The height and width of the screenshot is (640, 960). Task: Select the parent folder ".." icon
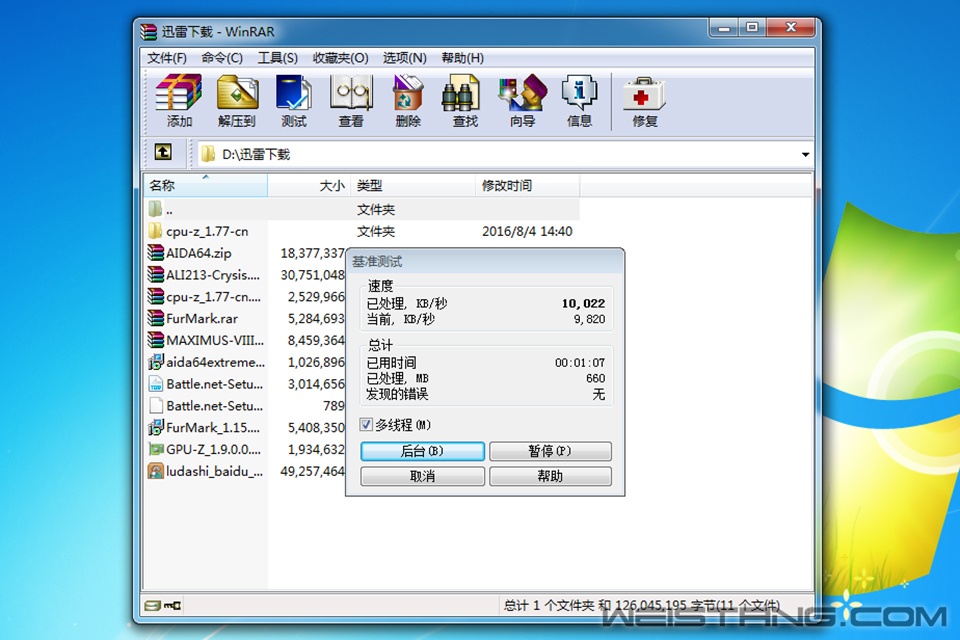(156, 209)
